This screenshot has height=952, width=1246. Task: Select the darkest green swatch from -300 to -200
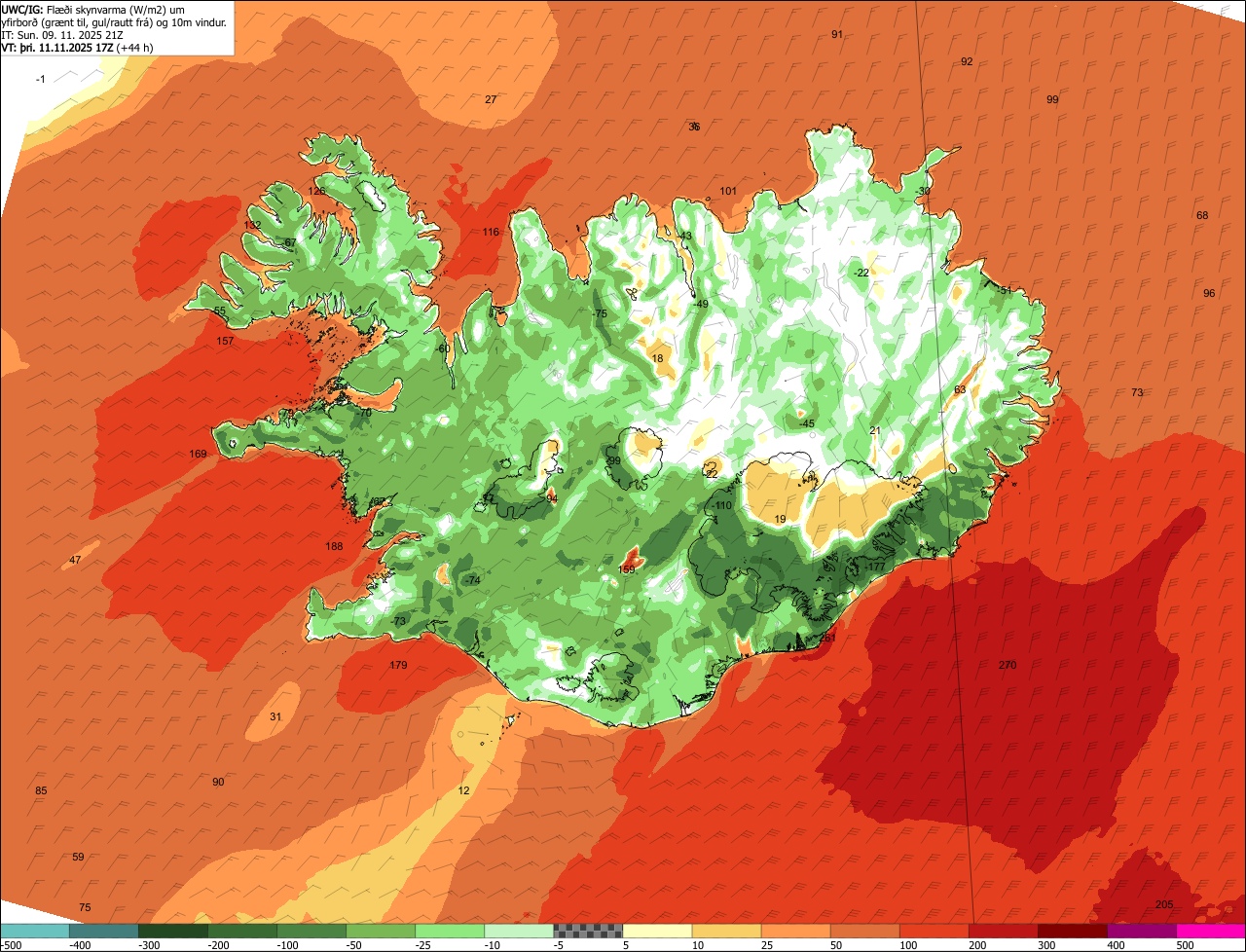click(172, 931)
